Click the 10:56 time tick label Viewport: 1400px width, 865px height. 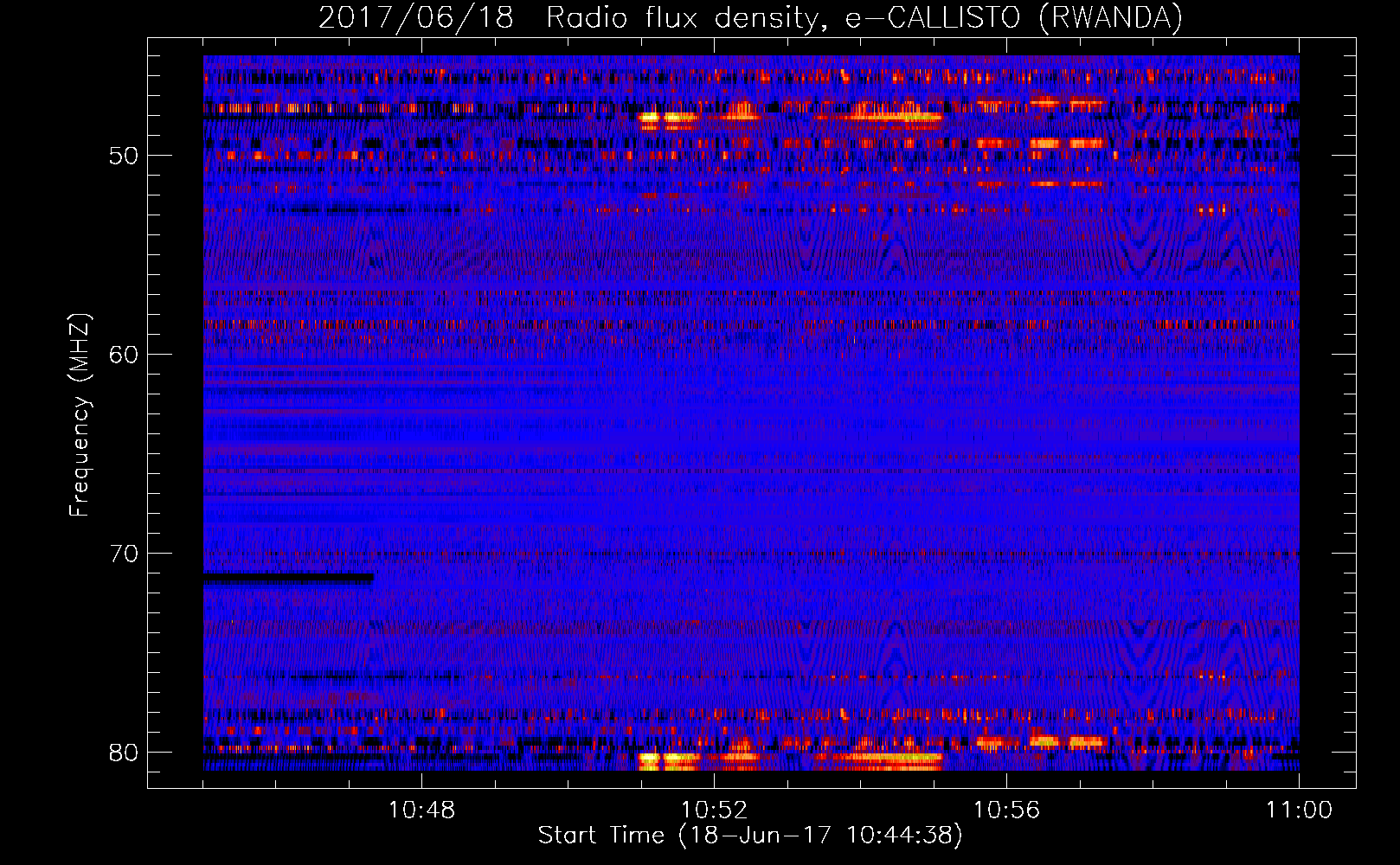coord(1006,811)
